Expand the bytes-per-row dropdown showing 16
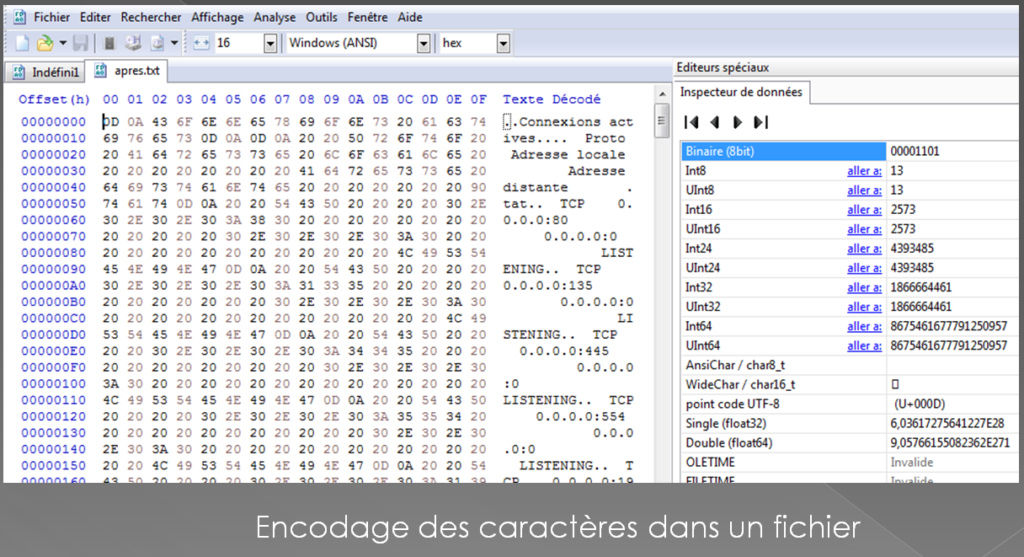This screenshot has width=1024, height=557. coord(270,43)
